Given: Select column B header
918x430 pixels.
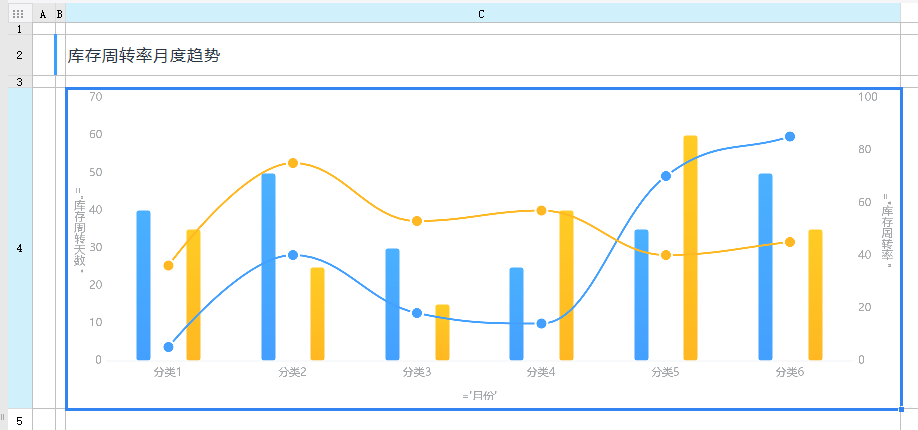Looking at the screenshot, I should click(60, 14).
